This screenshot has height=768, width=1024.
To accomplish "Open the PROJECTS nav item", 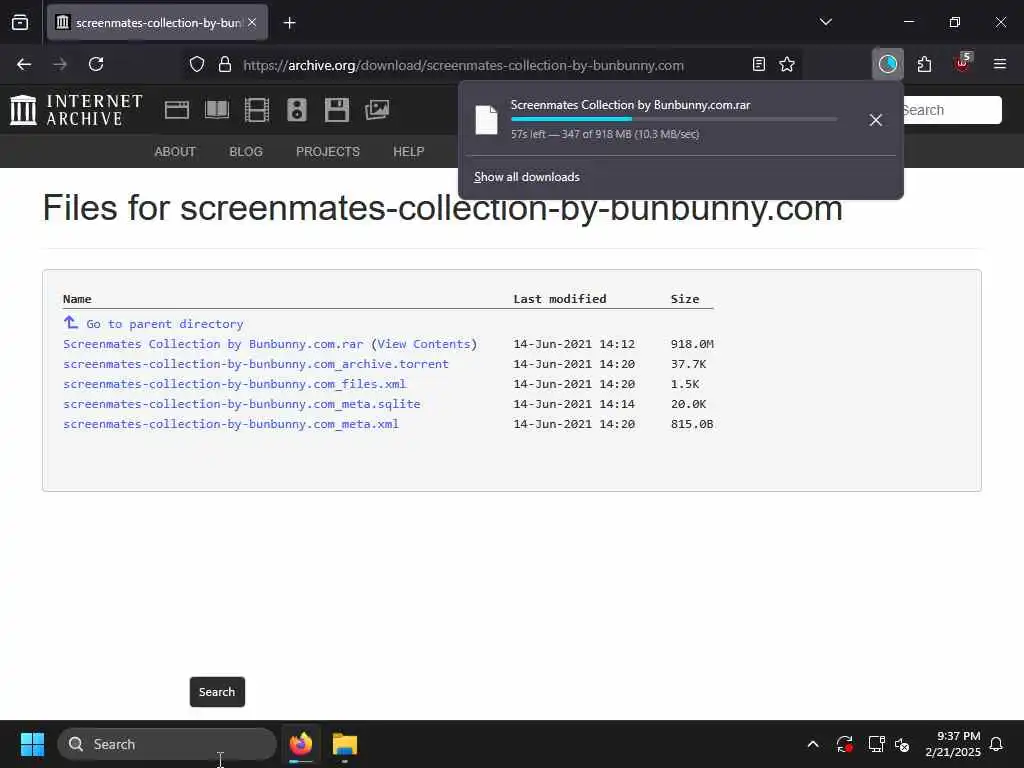I will coord(328,152).
